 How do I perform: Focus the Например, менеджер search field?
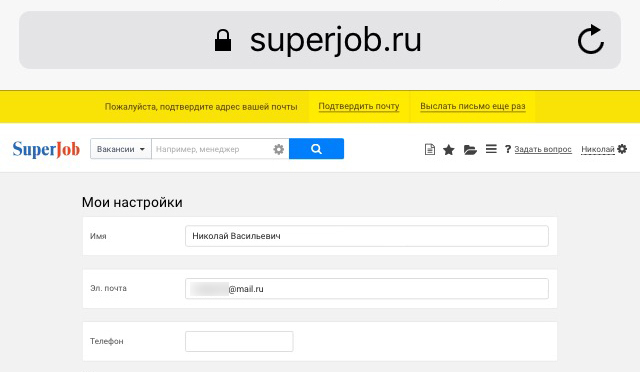click(212, 149)
